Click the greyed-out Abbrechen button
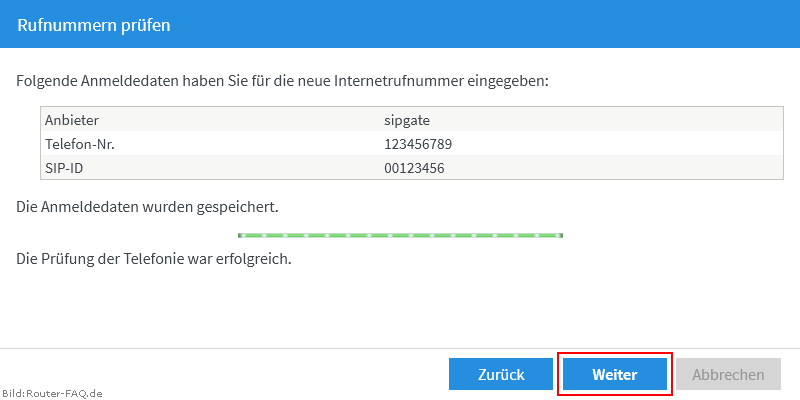Viewport: 800px width, 400px height. pyautogui.click(x=728, y=374)
